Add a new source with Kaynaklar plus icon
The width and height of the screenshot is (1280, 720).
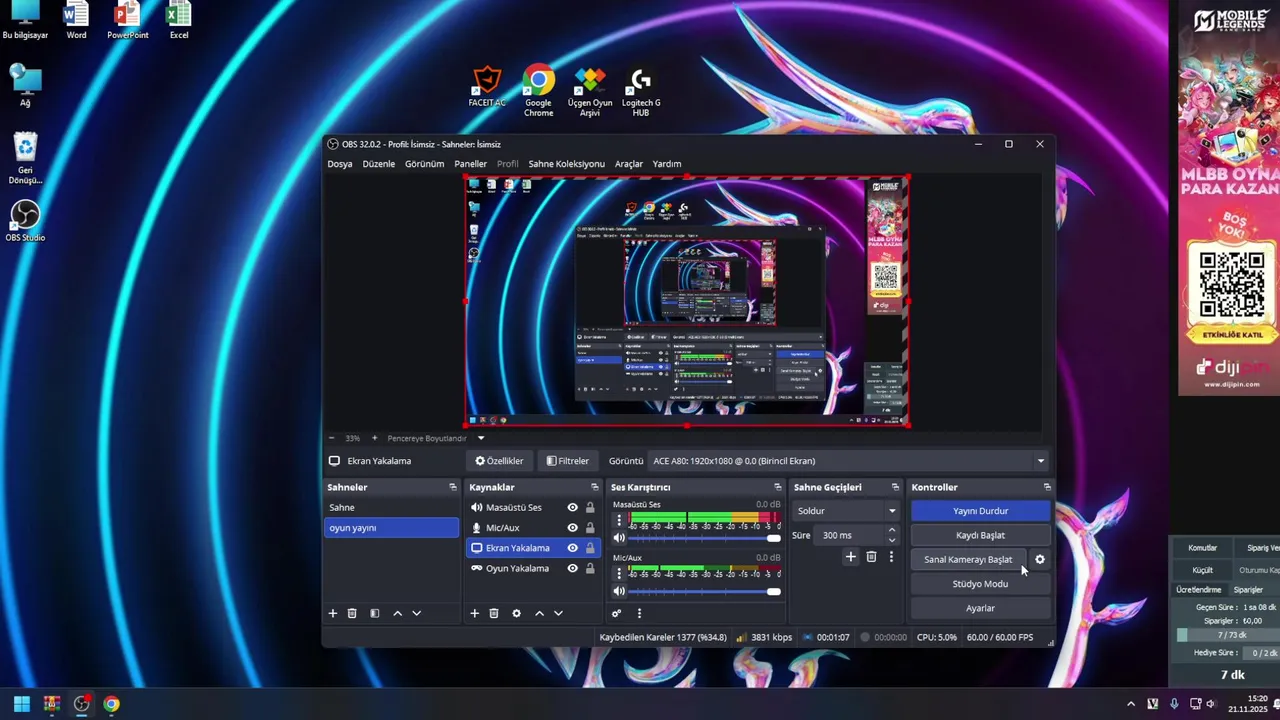(475, 613)
